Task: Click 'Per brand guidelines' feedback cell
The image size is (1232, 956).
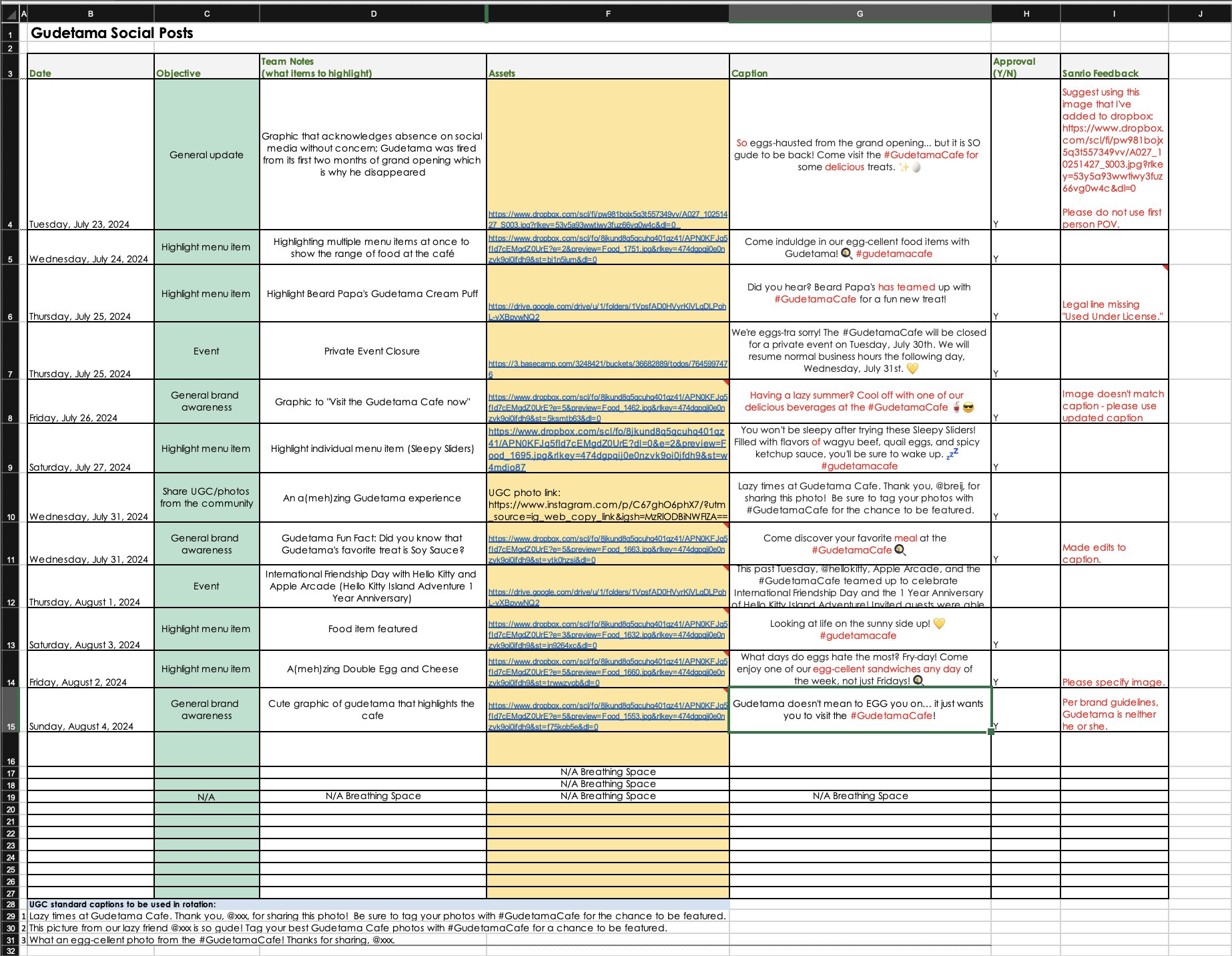Action: tap(1114, 710)
